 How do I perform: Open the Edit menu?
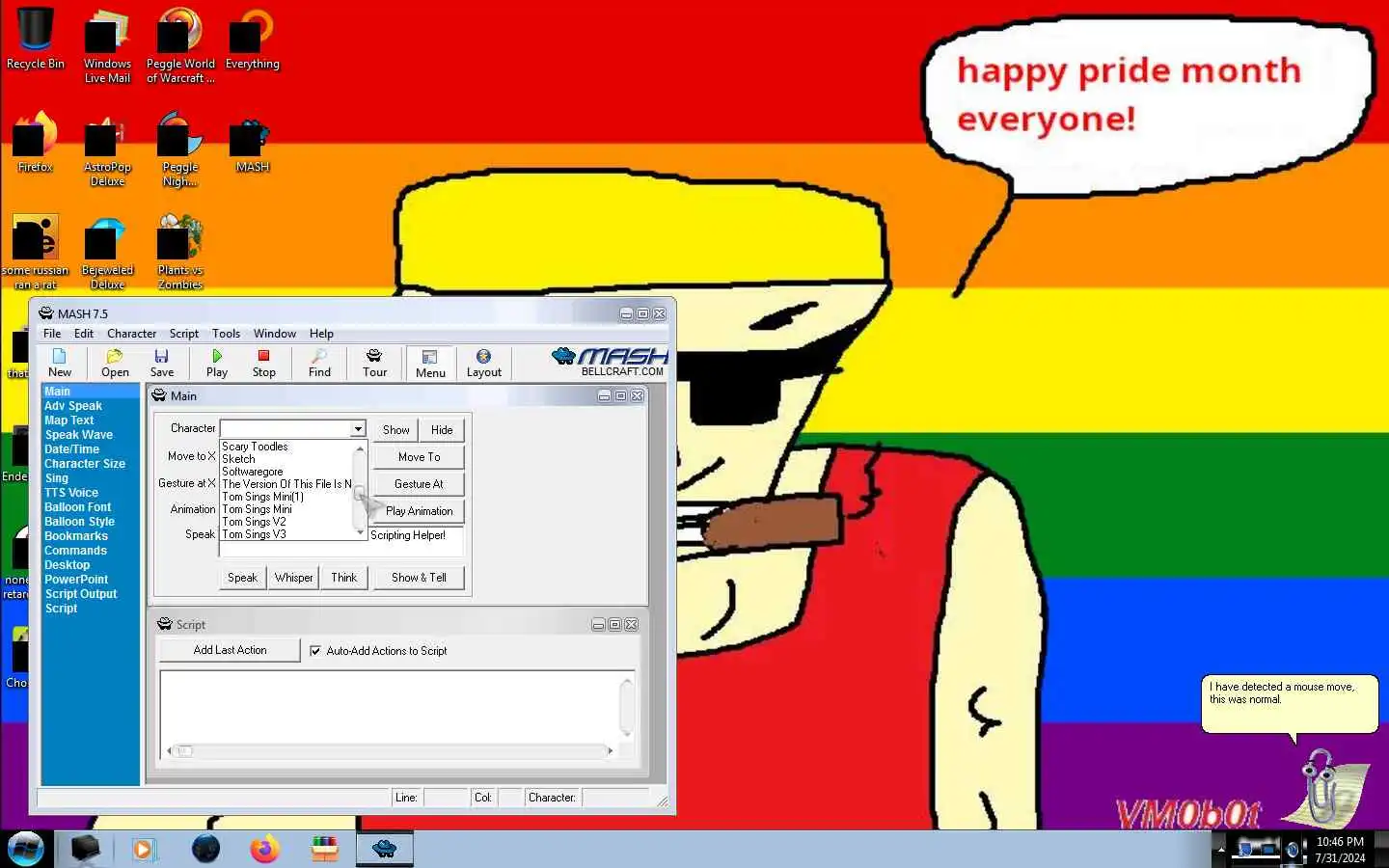[x=84, y=334]
